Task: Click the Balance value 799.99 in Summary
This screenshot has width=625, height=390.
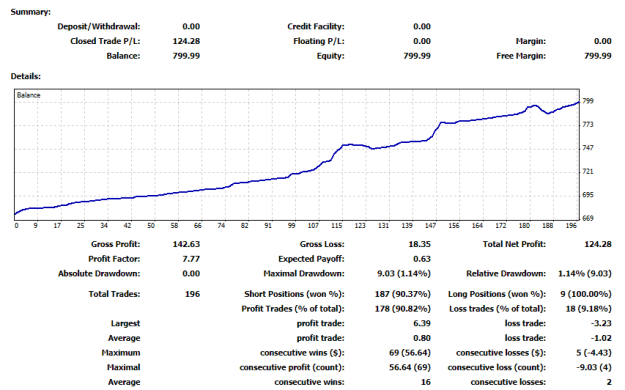Action: click(x=186, y=56)
